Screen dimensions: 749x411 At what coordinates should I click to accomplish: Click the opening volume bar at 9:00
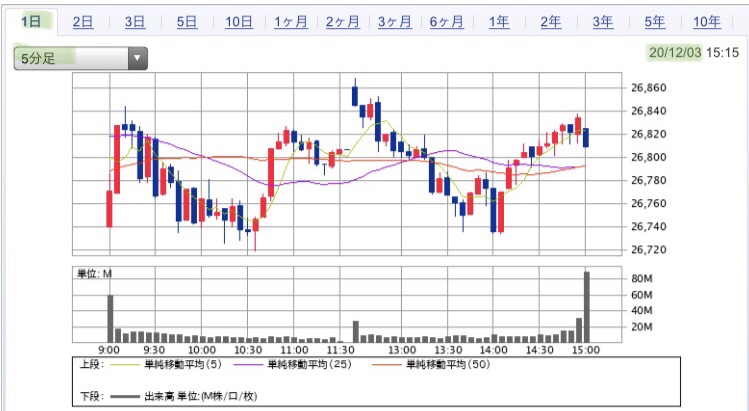point(110,319)
